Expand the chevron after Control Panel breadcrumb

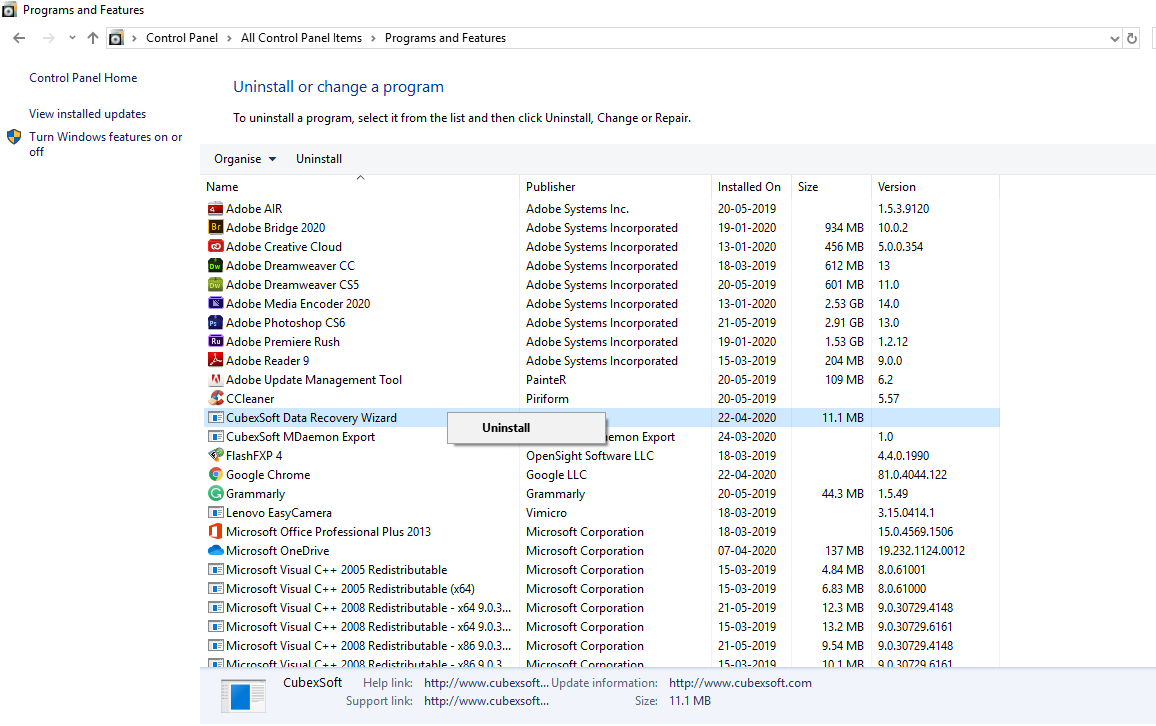tap(229, 38)
